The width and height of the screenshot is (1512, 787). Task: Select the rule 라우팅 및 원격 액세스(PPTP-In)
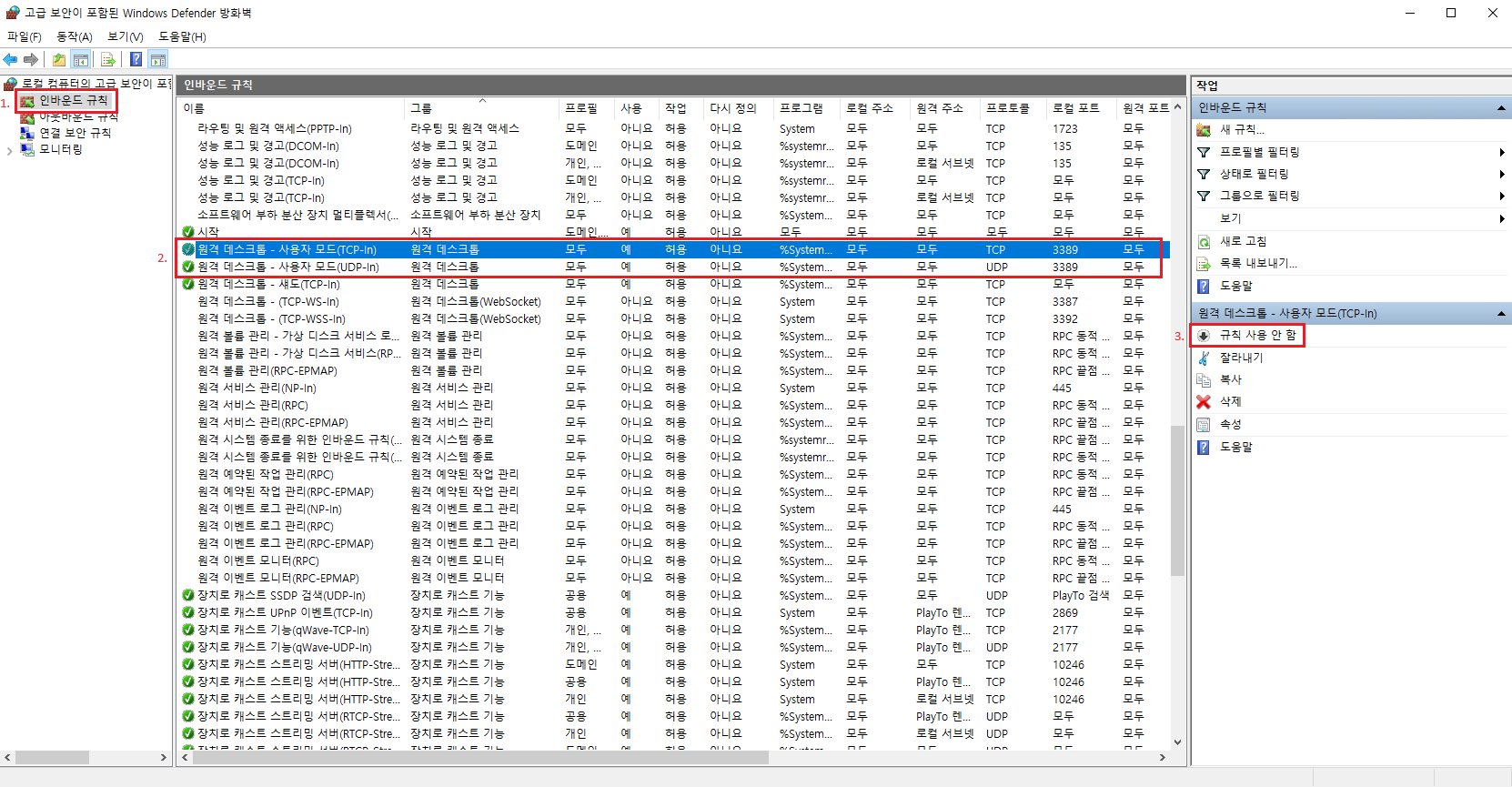click(x=275, y=128)
